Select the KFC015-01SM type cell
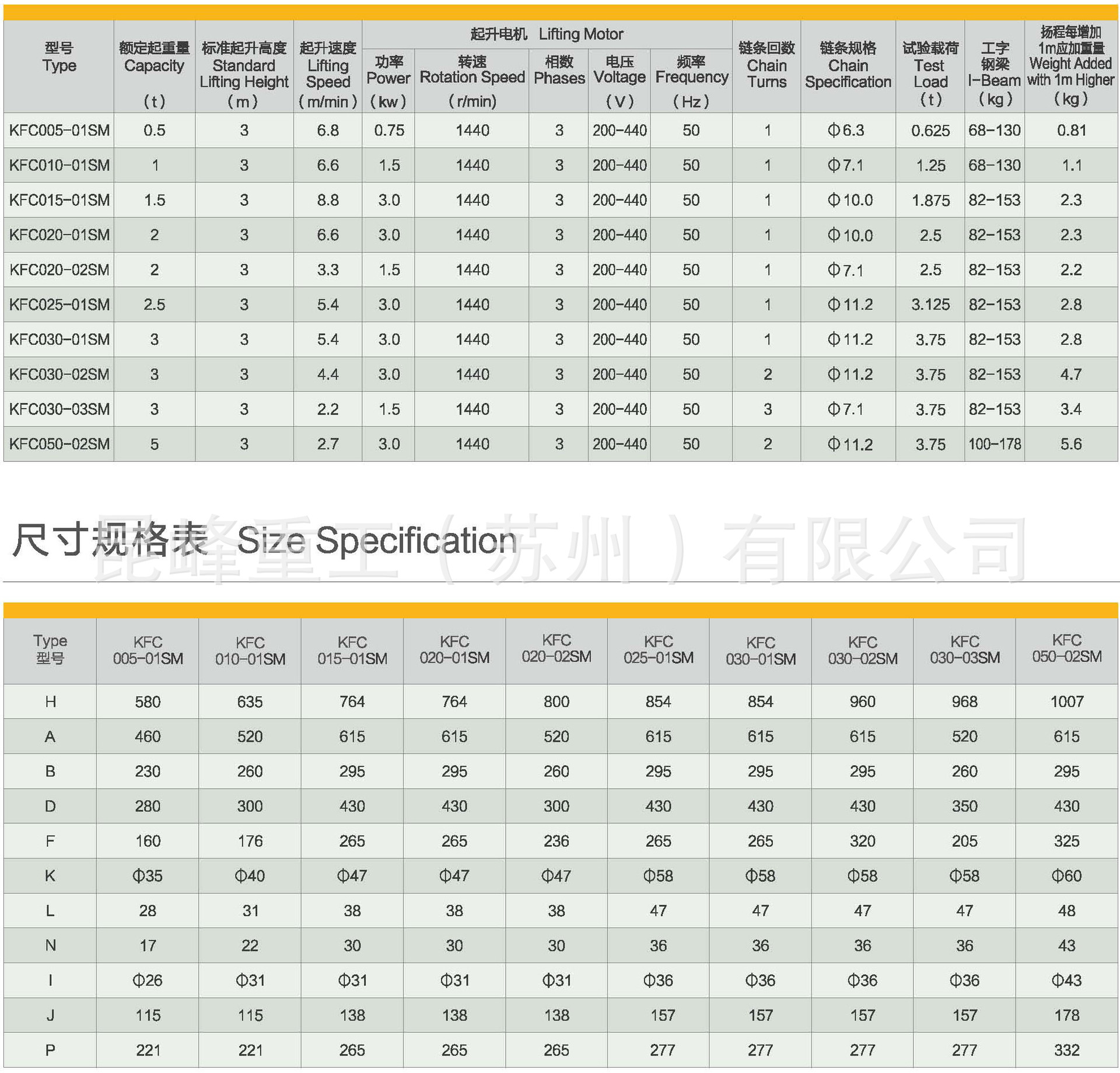 point(59,200)
